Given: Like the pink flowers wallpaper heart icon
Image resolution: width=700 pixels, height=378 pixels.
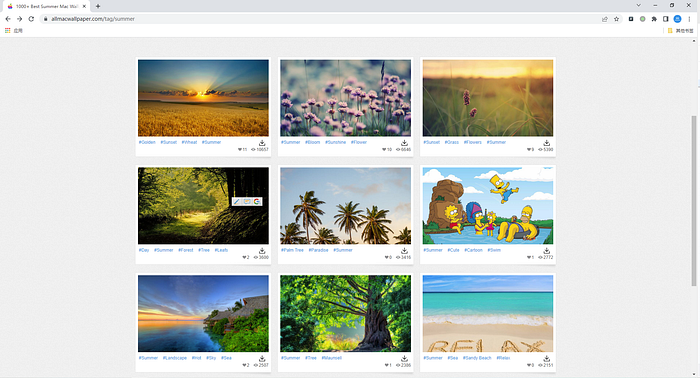Looking at the screenshot, I should point(384,150).
